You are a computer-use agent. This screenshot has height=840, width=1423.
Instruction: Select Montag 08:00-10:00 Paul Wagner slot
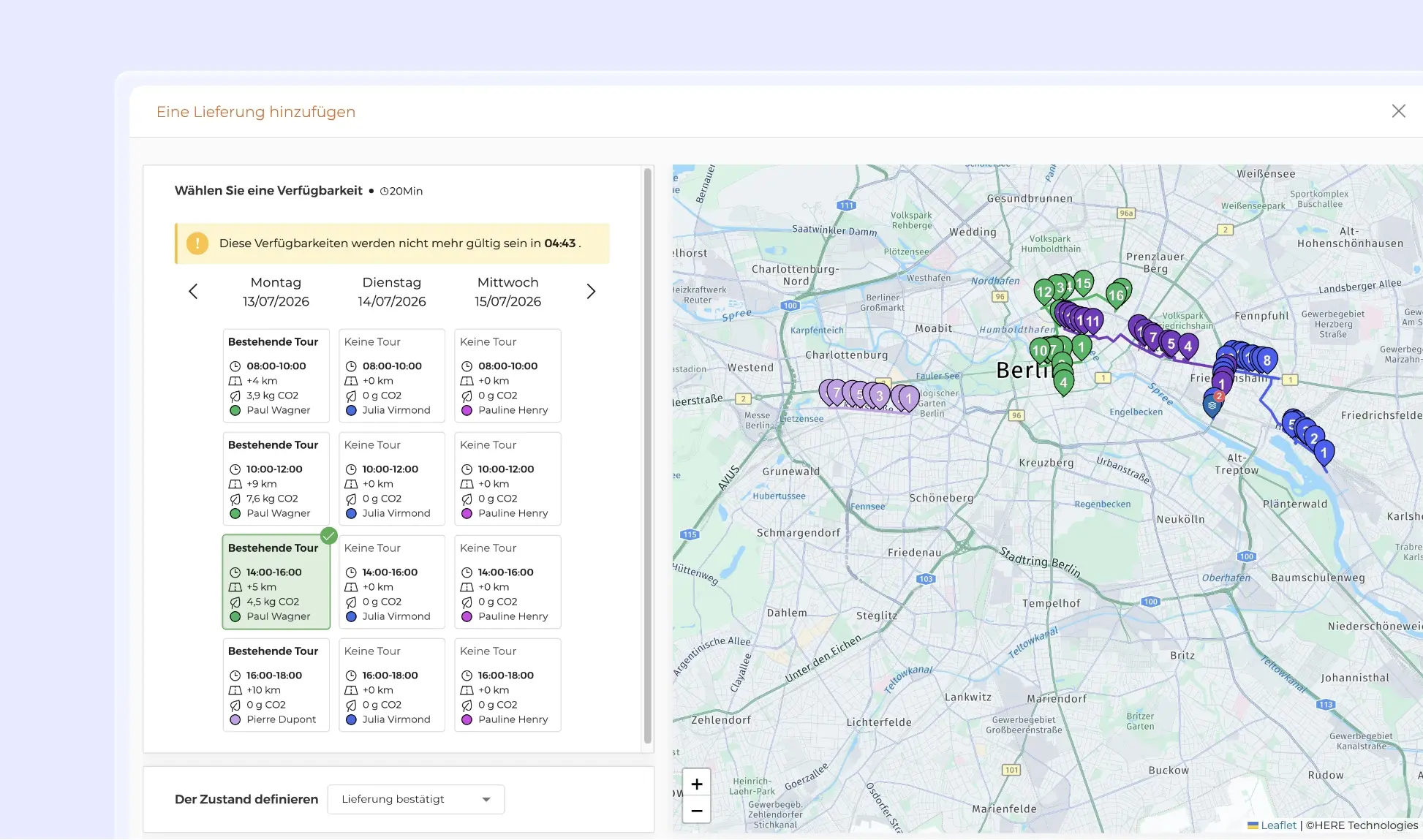coord(276,376)
